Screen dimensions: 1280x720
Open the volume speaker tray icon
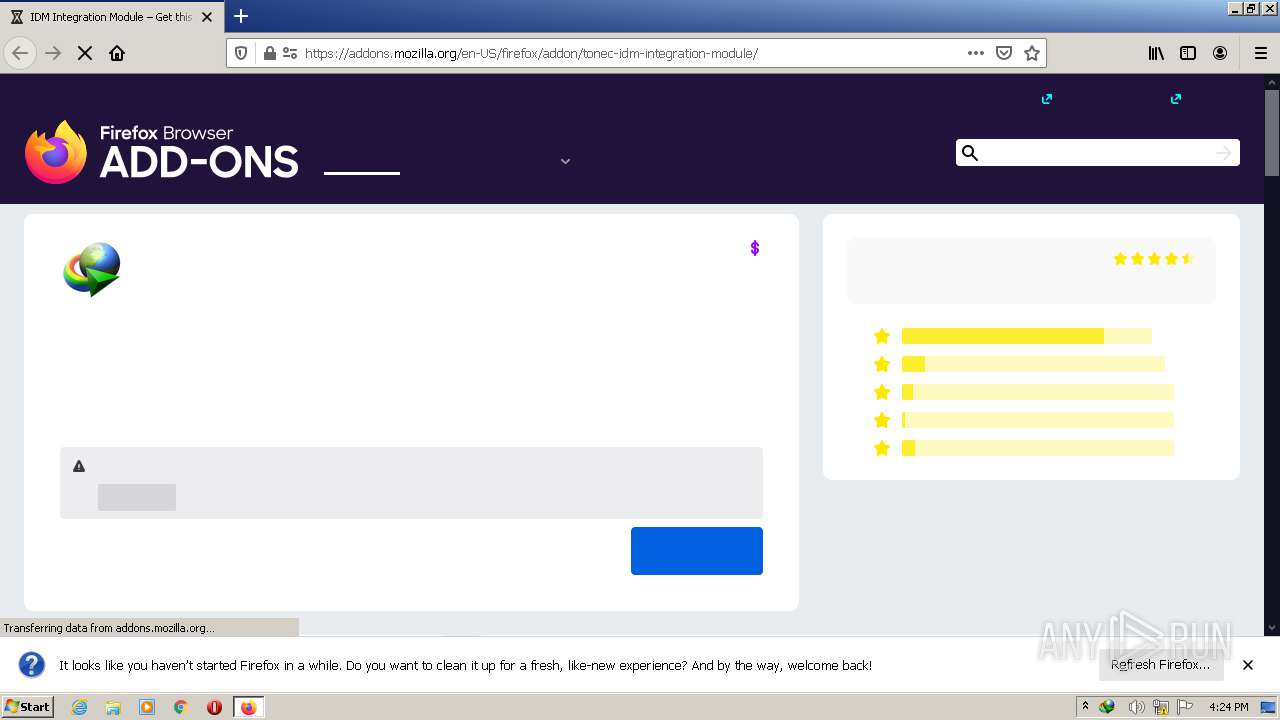(1136, 707)
